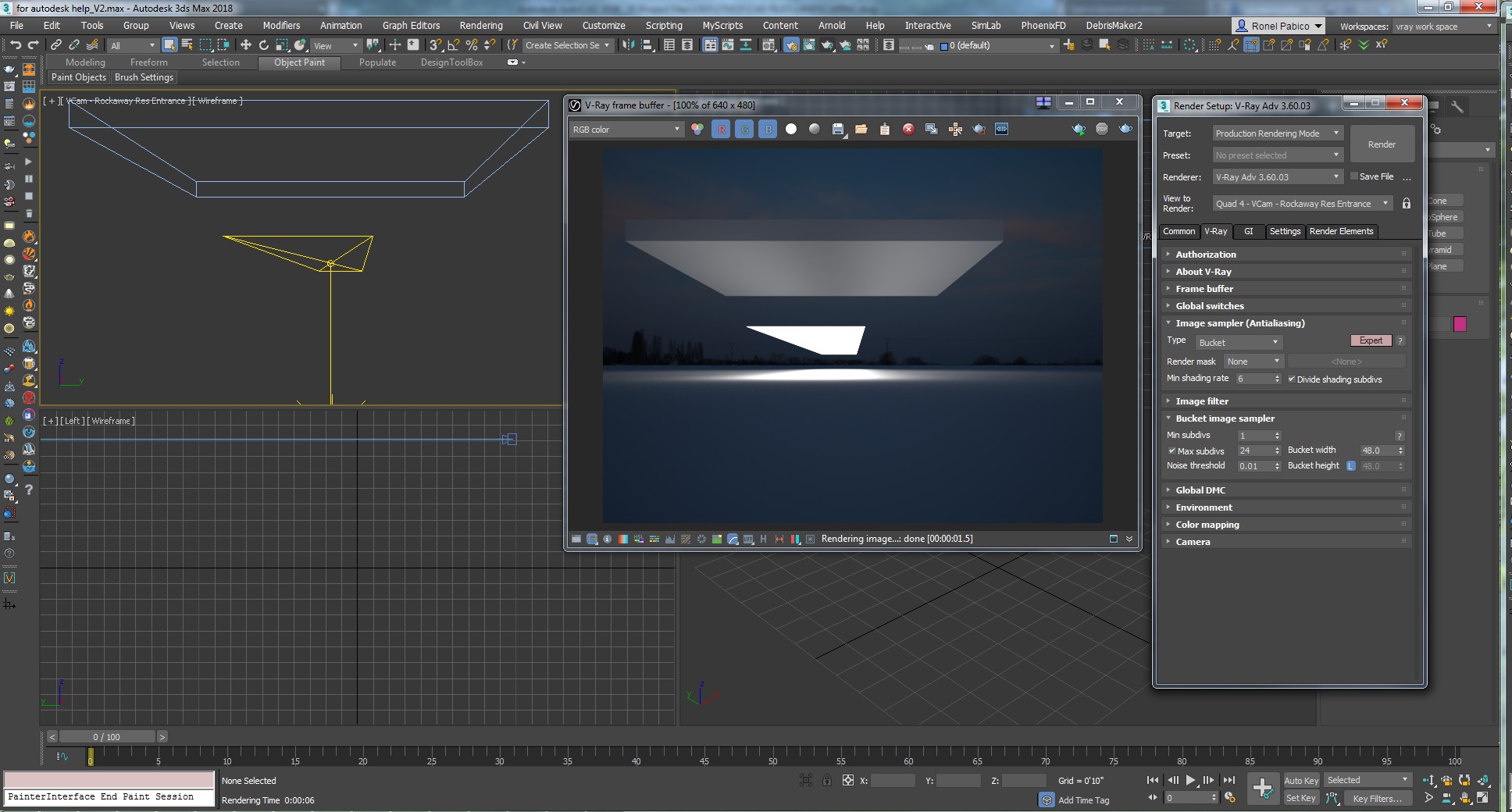
Task: Click the Region Render teapot icon
Action: (979, 129)
